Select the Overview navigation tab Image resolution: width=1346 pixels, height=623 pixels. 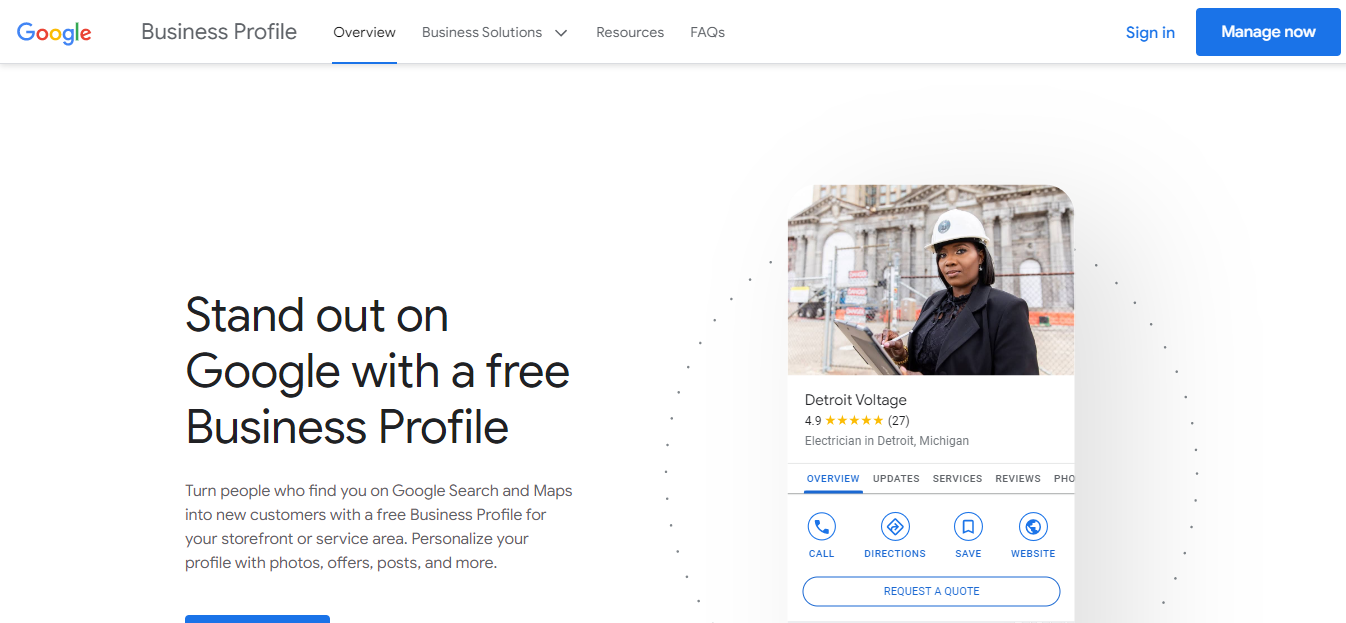coord(365,32)
